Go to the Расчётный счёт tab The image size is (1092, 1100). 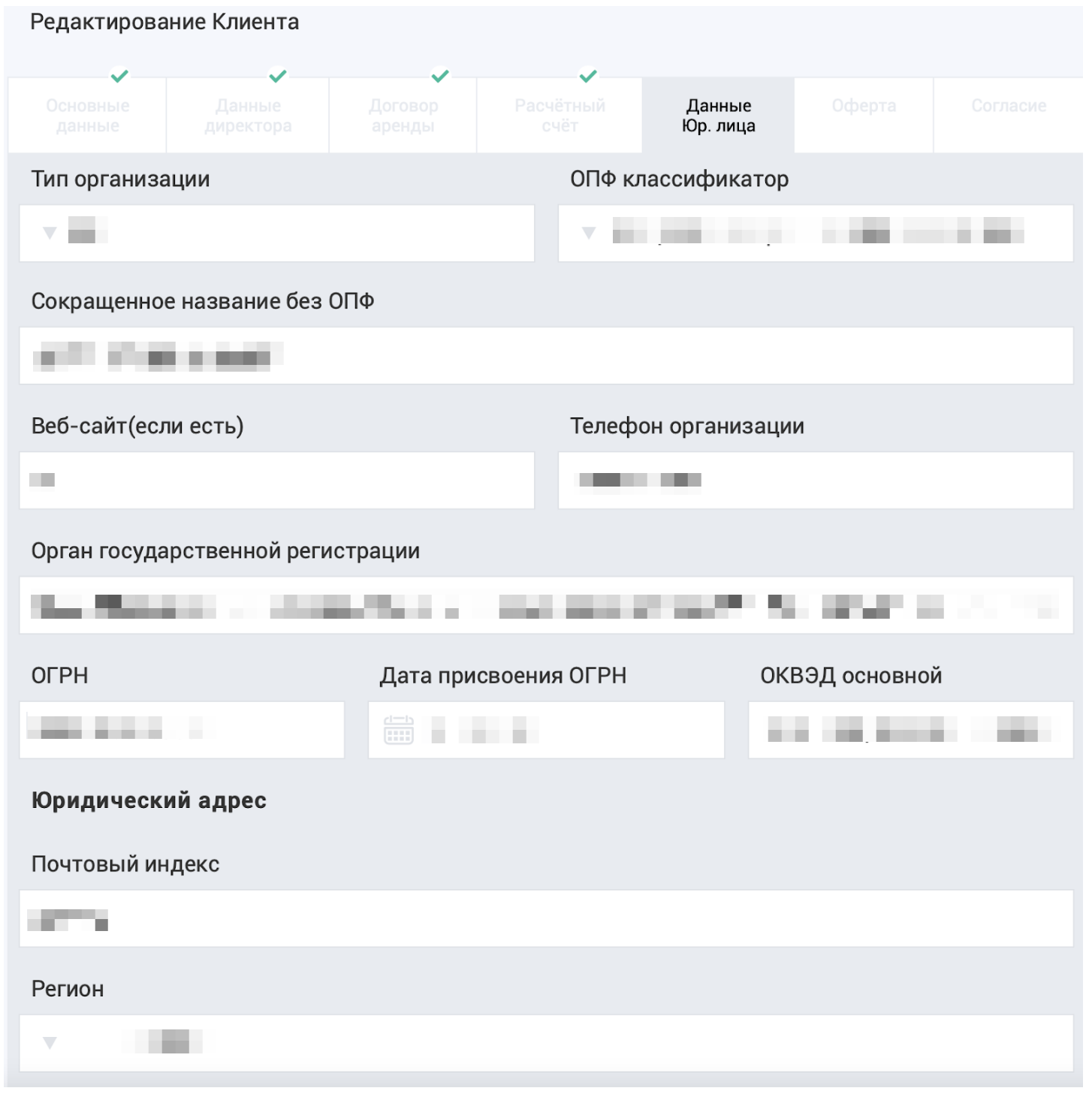(560, 116)
